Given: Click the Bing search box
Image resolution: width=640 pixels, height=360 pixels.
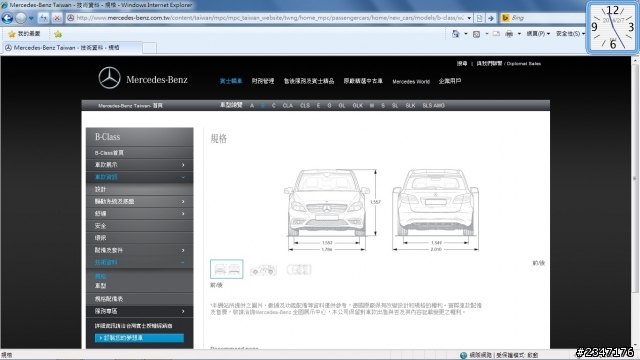Looking at the screenshot, I should 547,18.
